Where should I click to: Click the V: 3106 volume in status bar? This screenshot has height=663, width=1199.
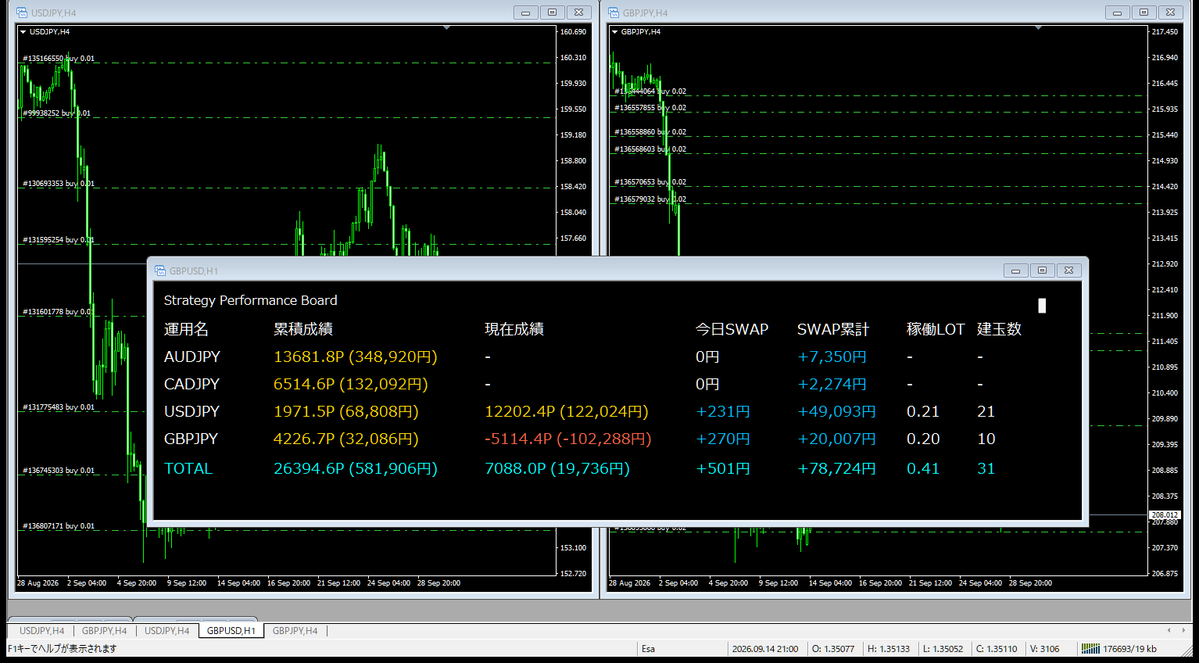[x=1045, y=649]
